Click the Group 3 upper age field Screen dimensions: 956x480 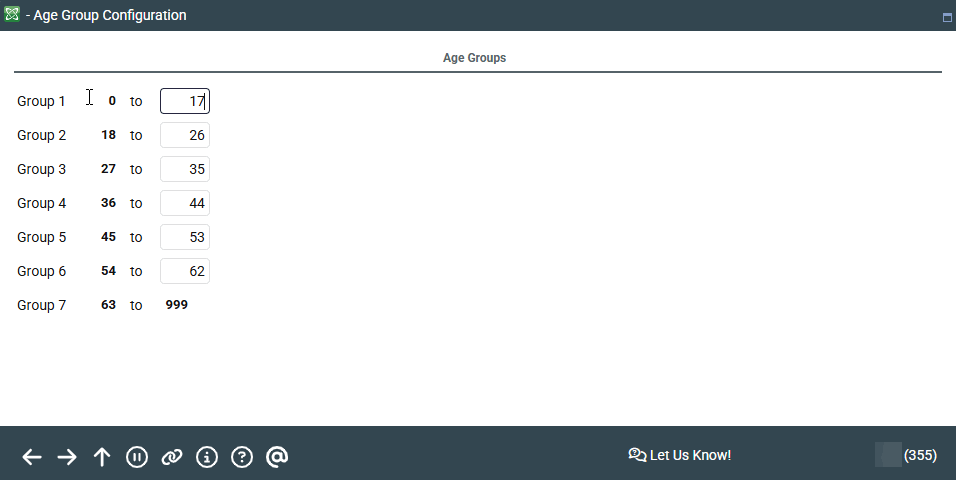tap(185, 169)
